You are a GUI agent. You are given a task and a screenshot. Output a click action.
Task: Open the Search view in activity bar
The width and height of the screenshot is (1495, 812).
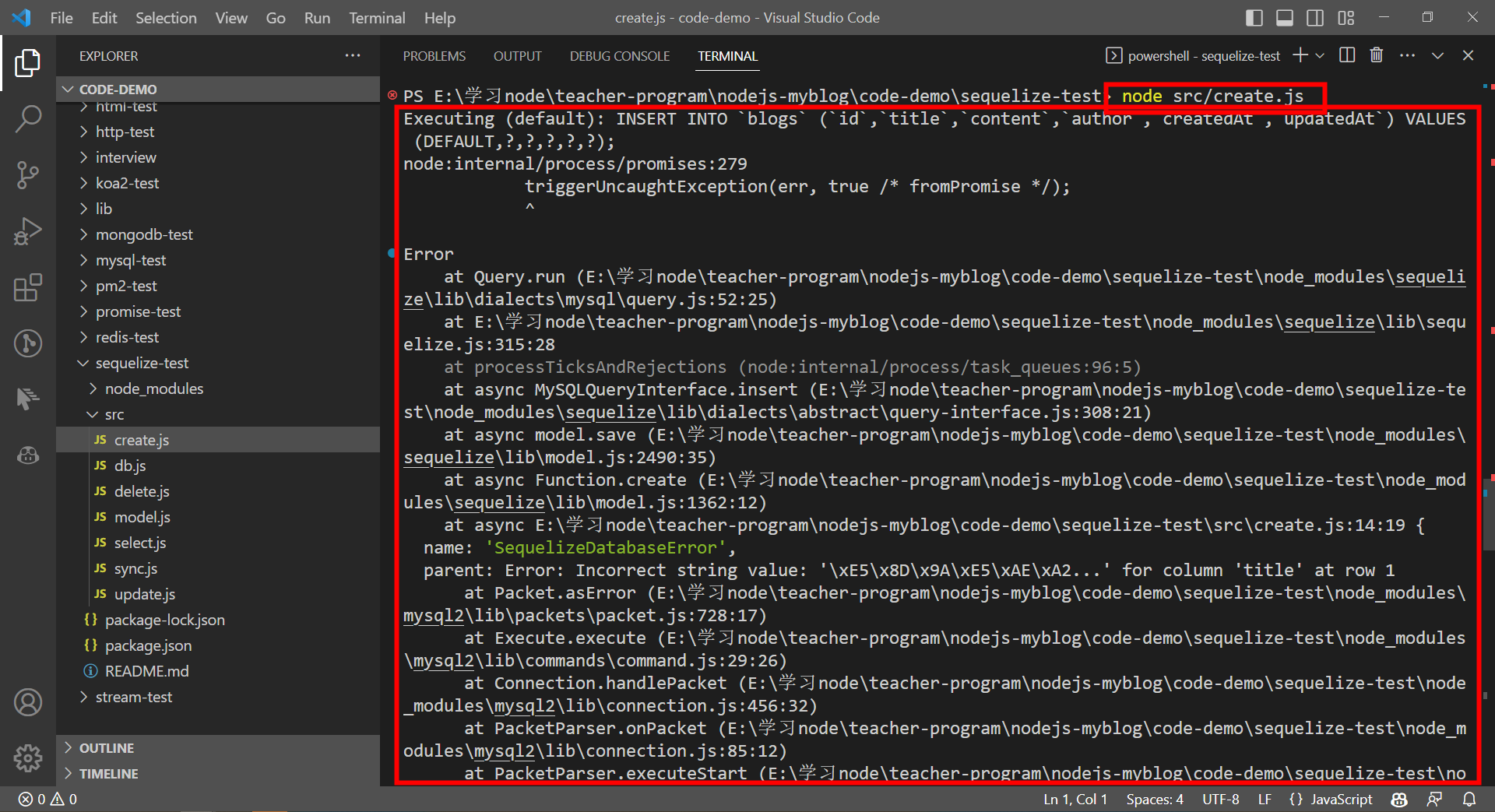(x=28, y=119)
